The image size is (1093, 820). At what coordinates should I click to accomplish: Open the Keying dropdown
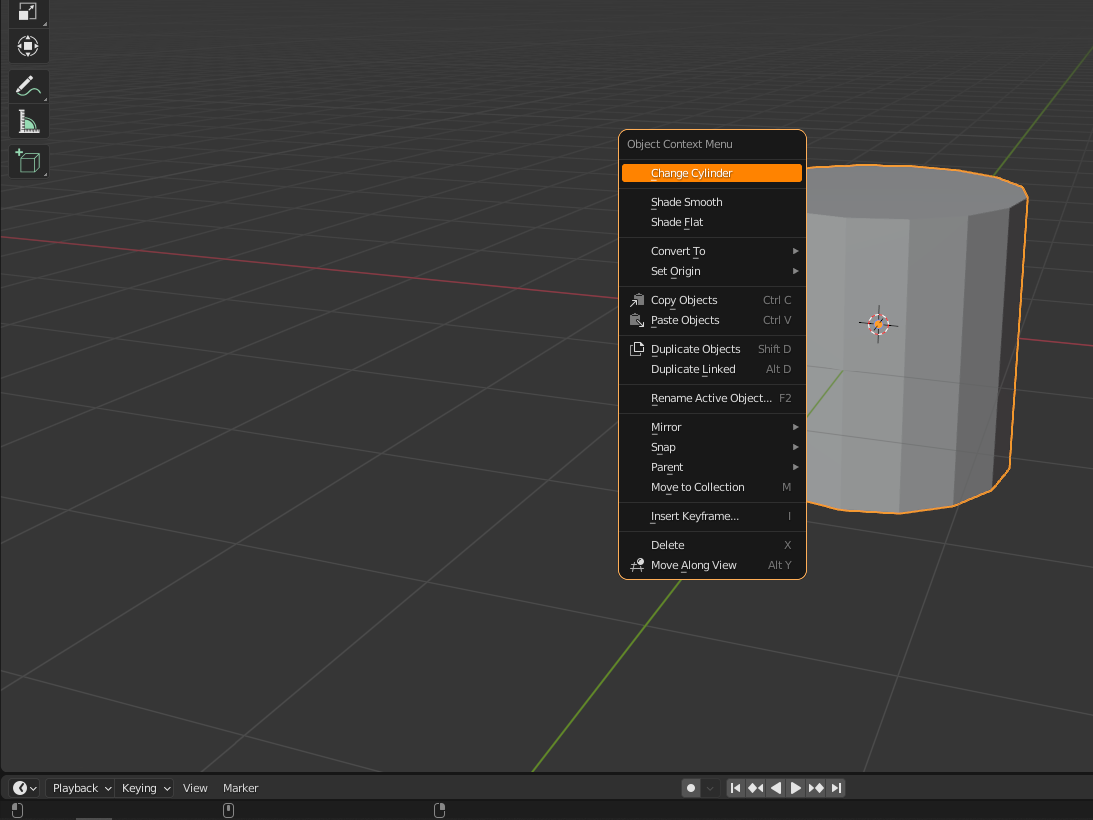pos(145,788)
